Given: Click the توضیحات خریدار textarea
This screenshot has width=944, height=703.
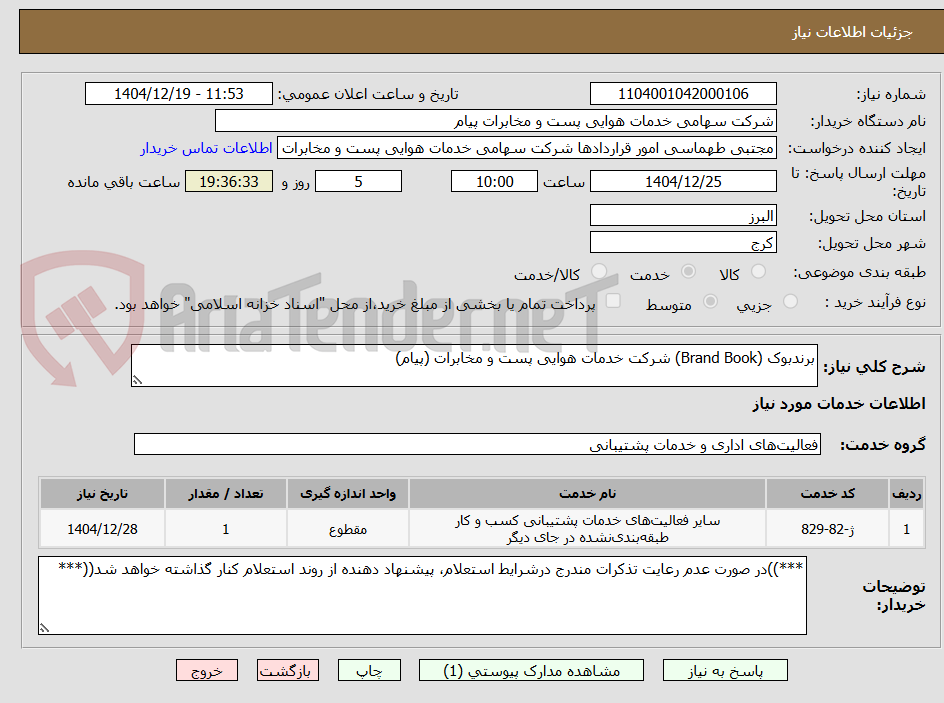Looking at the screenshot, I should pyautogui.click(x=422, y=595).
